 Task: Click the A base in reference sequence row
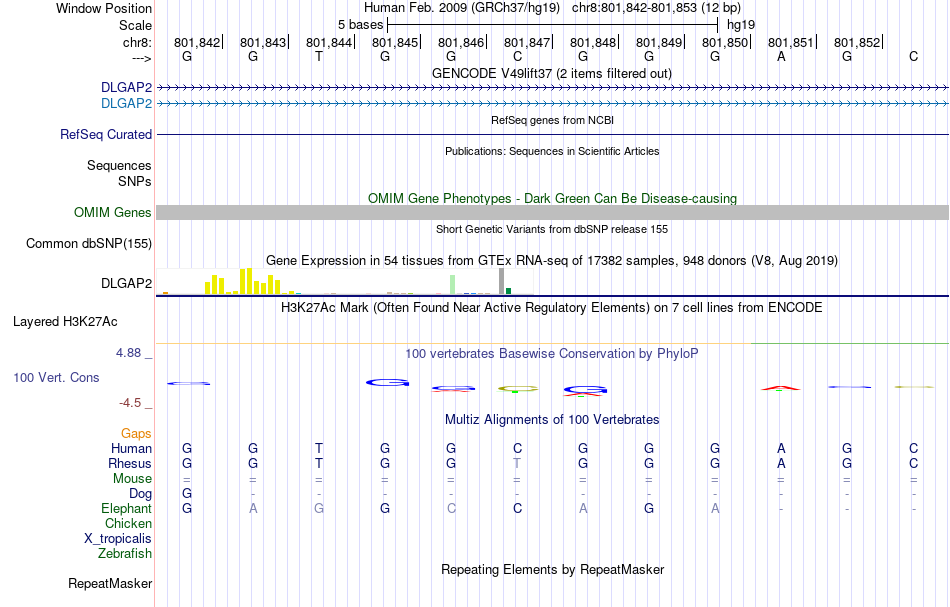point(781,57)
